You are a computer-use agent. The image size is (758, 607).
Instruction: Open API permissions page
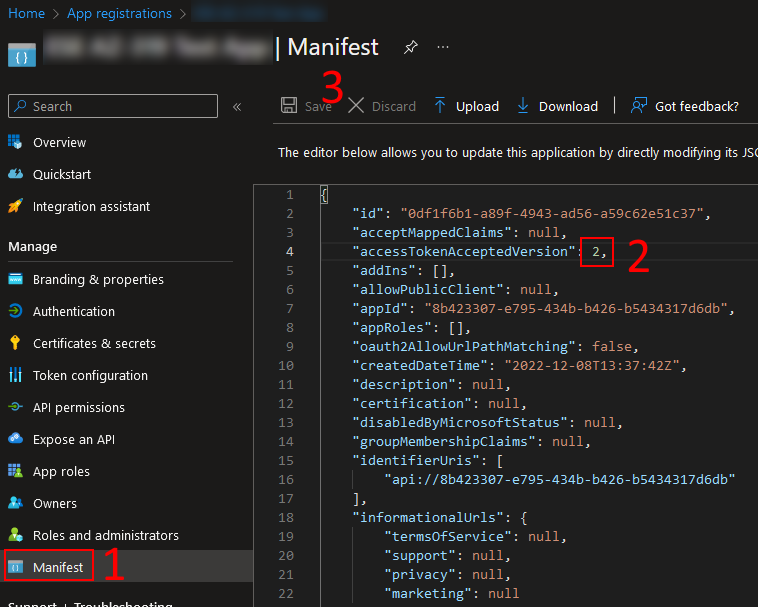(79, 407)
